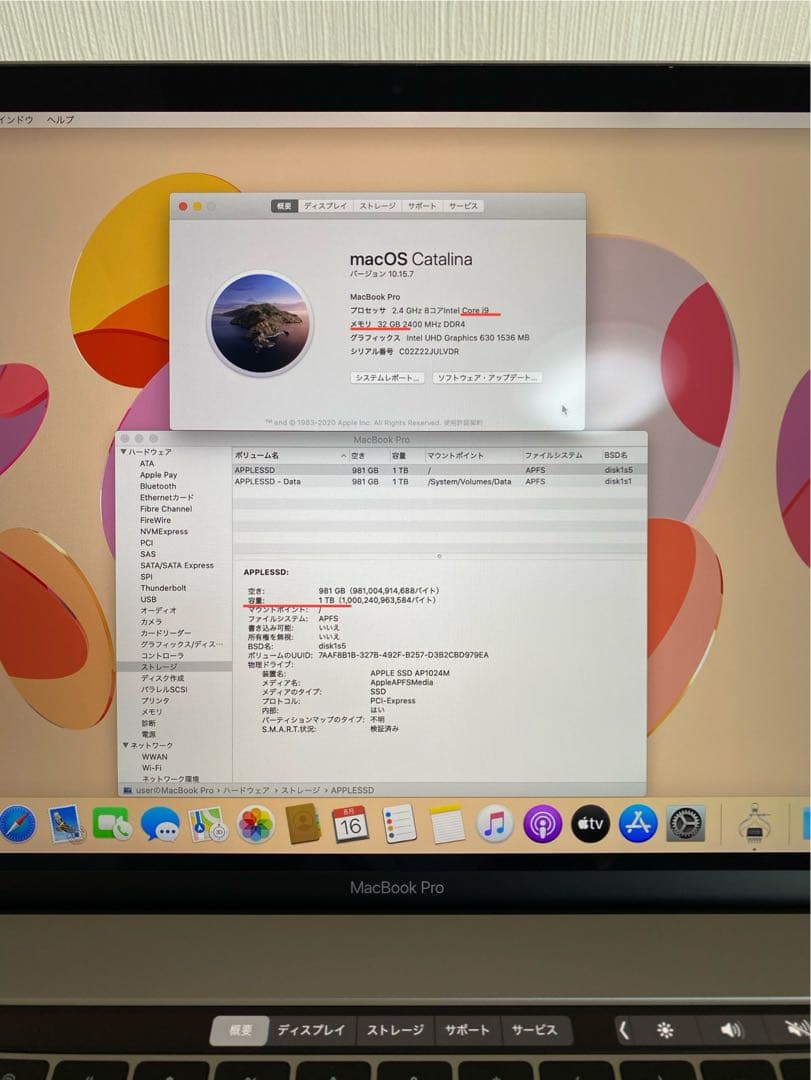Open FaceTime in the Dock
The height and width of the screenshot is (1080, 811).
pyautogui.click(x=112, y=824)
